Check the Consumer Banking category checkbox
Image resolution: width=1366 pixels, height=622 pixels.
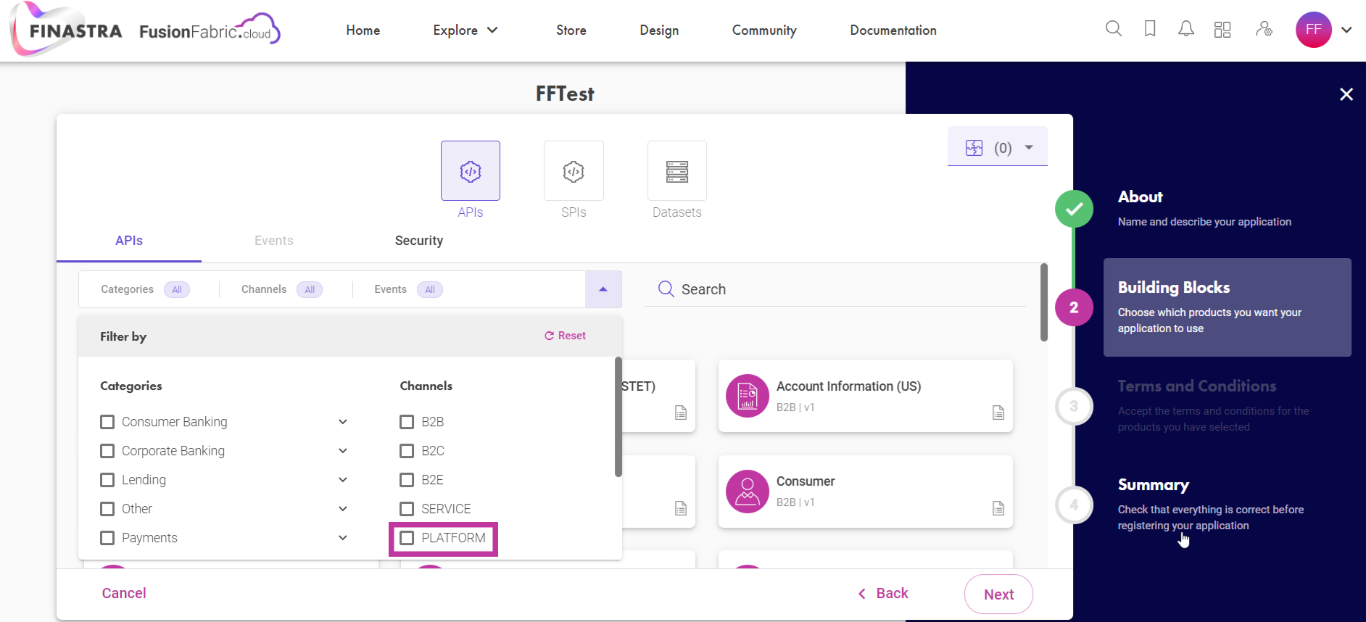click(x=108, y=422)
